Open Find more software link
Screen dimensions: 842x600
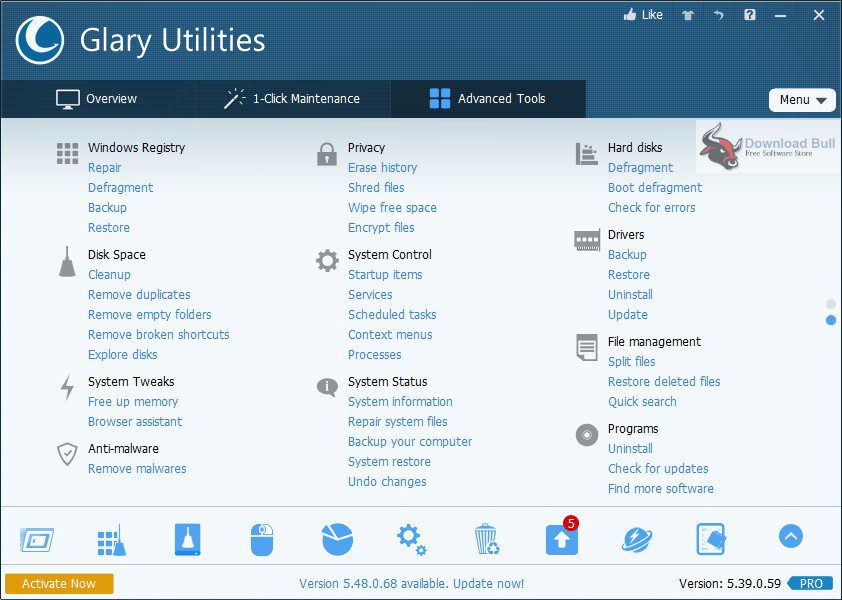point(660,489)
